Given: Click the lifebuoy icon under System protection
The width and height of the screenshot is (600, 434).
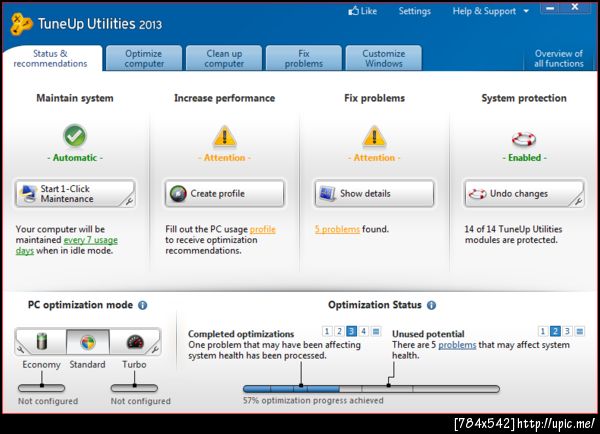Looking at the screenshot, I should tap(524, 139).
